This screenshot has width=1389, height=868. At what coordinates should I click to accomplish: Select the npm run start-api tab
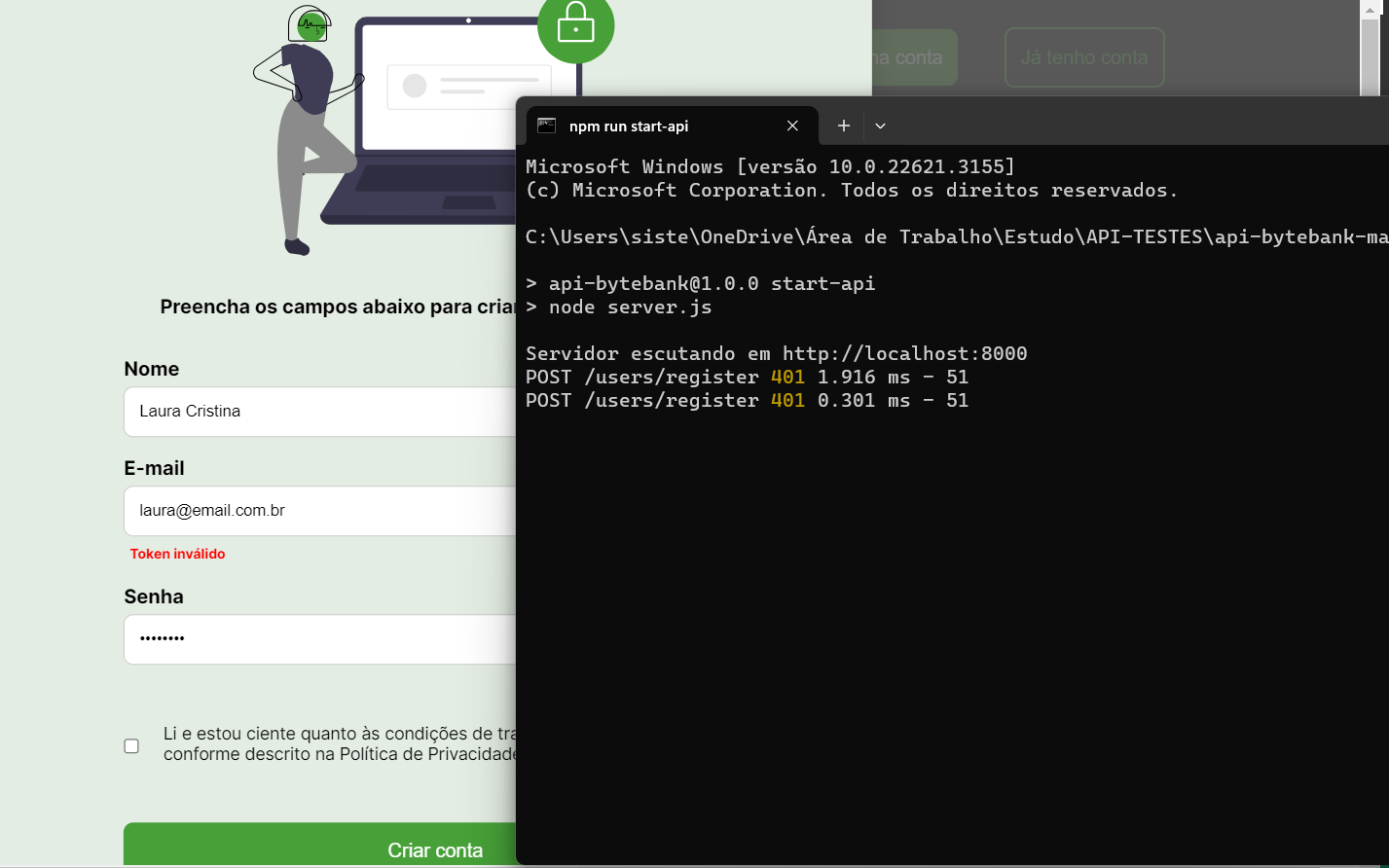672,126
